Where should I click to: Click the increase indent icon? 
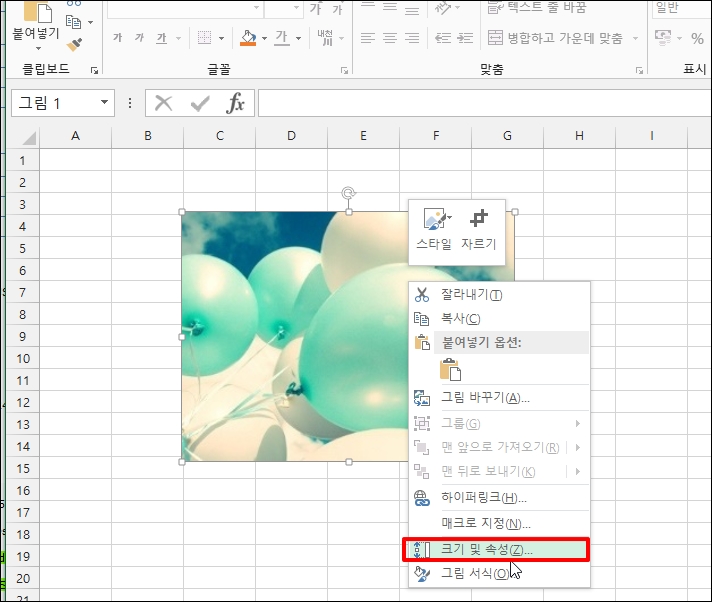coord(465,38)
